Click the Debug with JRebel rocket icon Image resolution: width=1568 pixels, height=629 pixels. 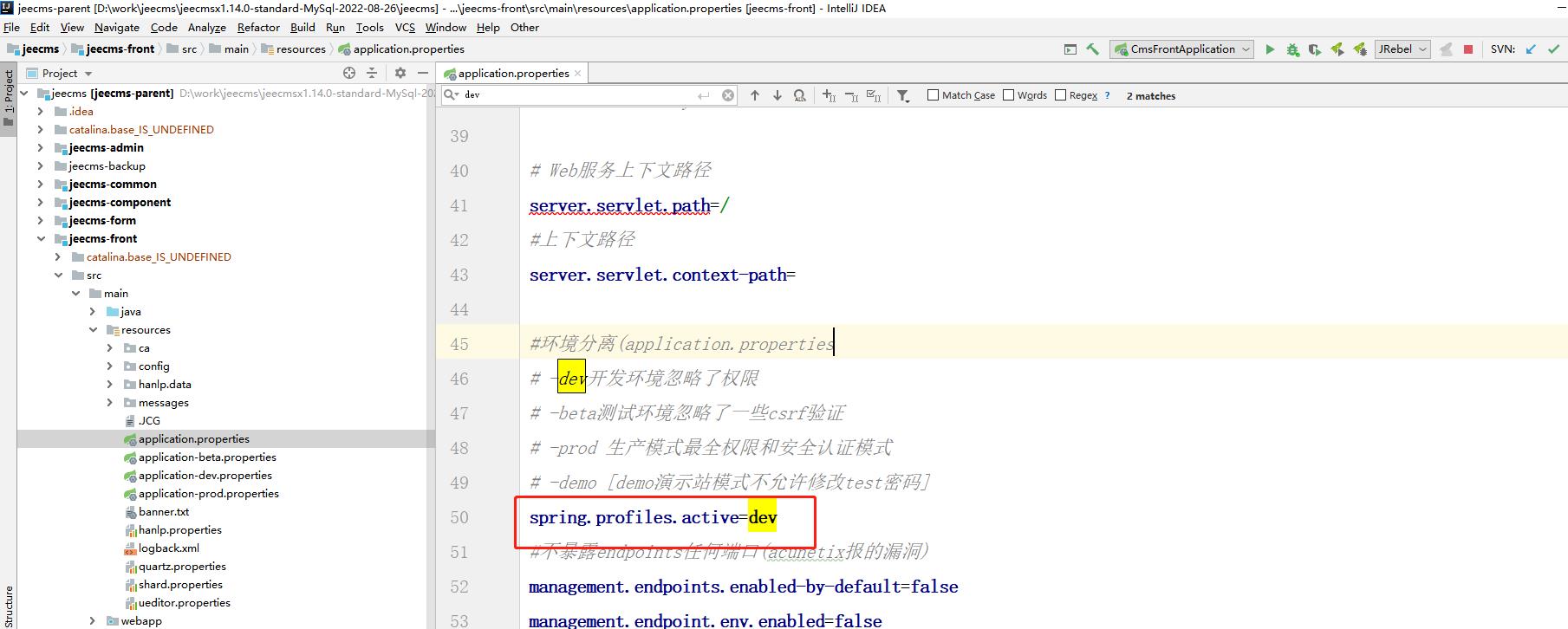[1360, 49]
